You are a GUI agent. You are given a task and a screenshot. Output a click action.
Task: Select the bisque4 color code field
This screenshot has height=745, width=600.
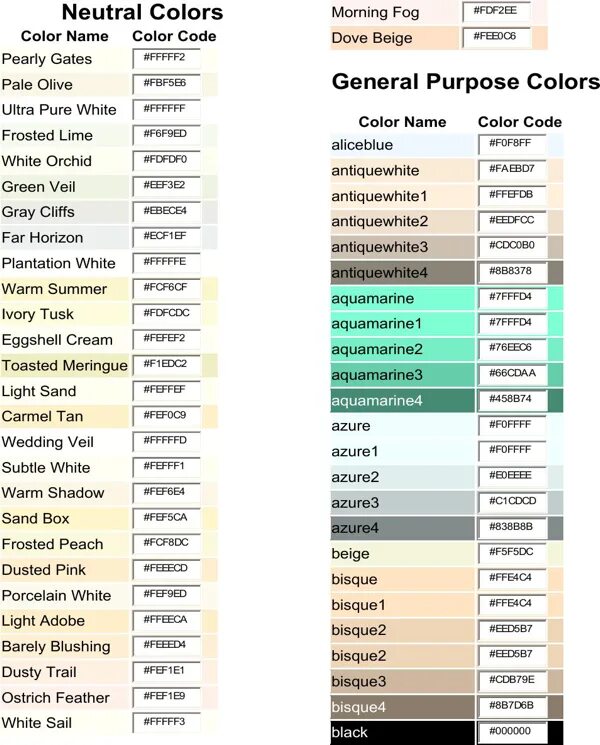tap(512, 707)
